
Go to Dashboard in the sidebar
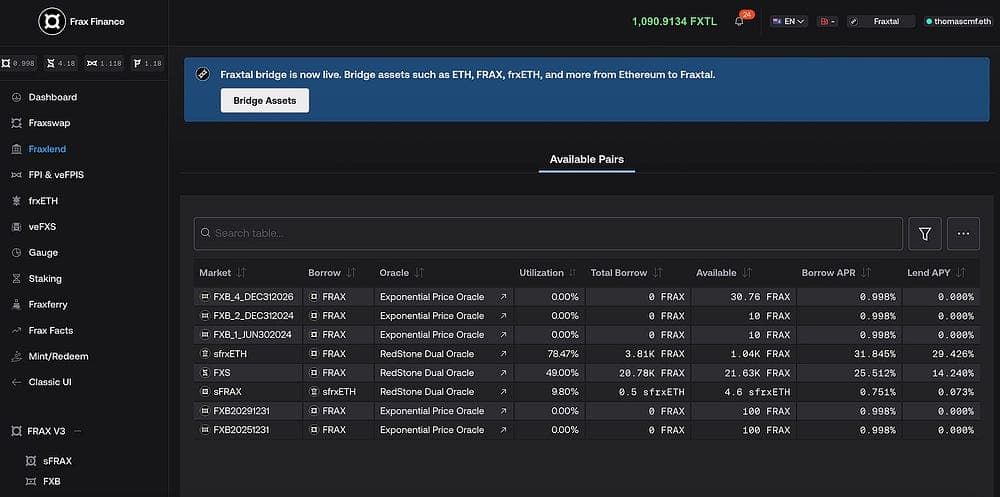tap(53, 97)
